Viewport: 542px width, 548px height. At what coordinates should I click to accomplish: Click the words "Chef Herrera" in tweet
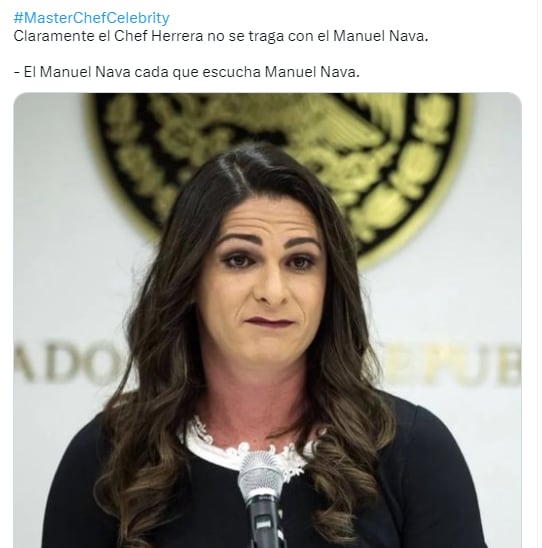[x=159, y=36]
